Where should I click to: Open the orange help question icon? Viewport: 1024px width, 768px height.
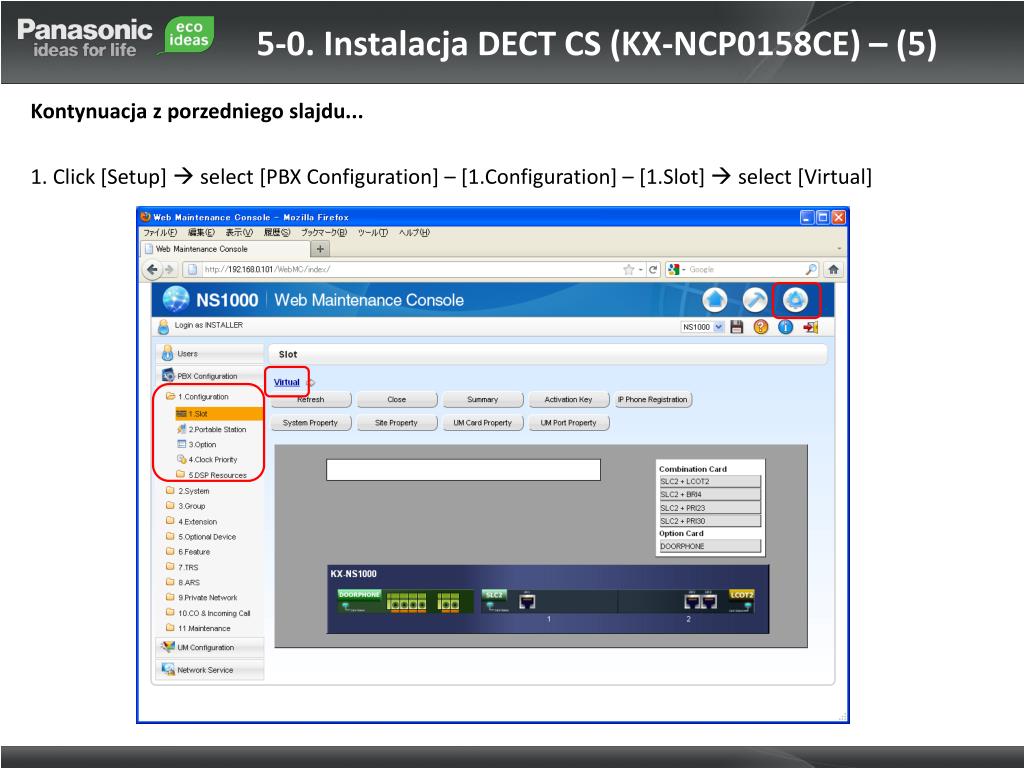point(761,327)
